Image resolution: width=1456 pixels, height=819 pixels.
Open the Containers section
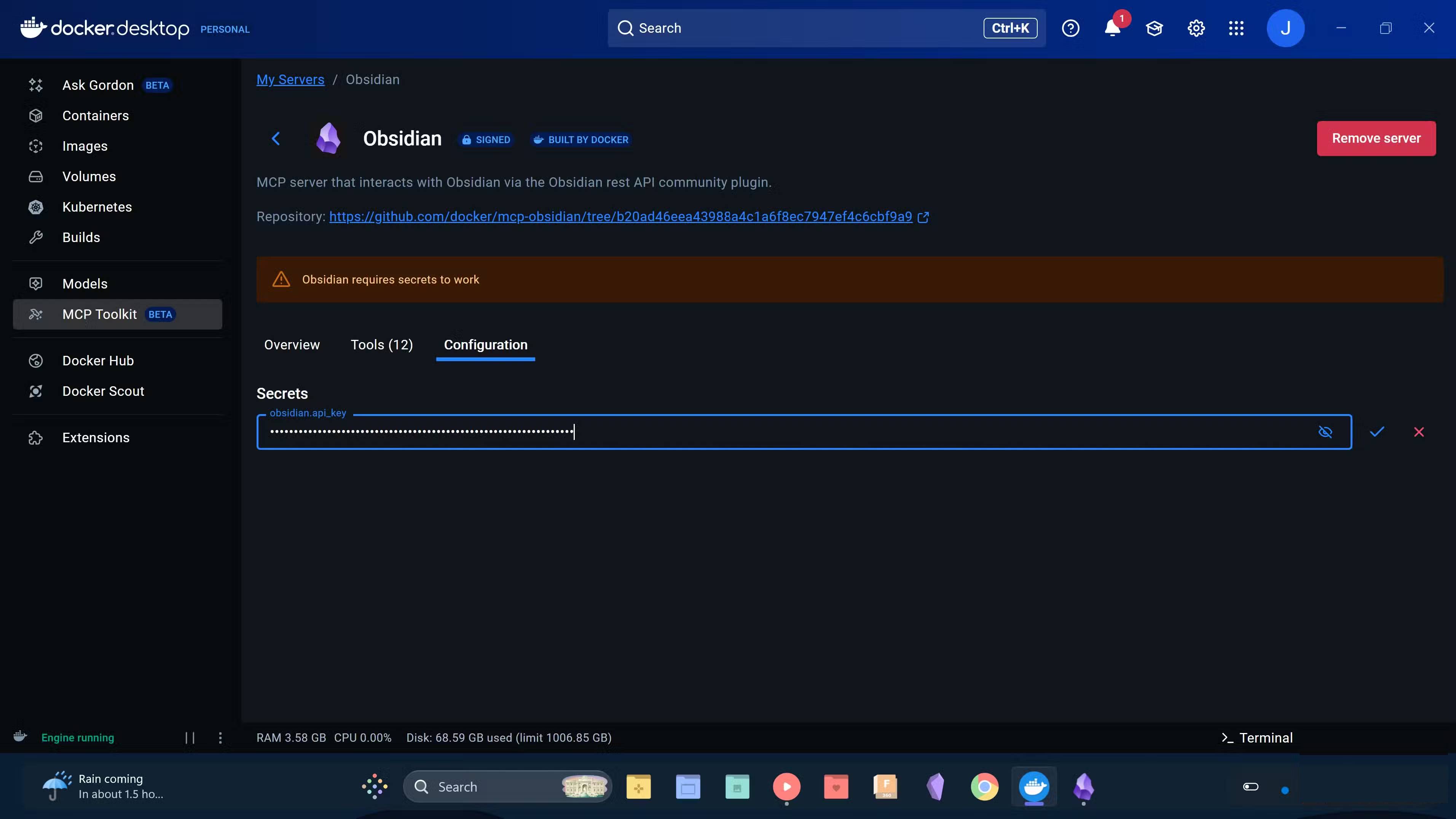[95, 115]
